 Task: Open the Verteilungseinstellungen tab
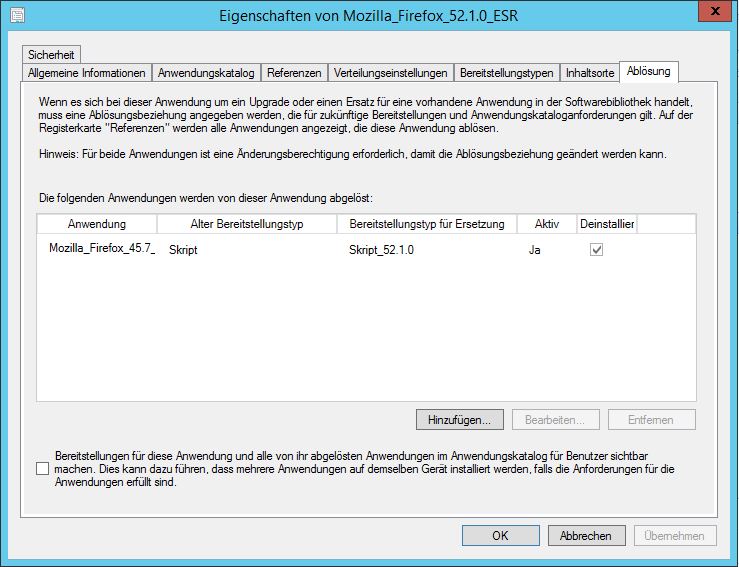coord(391,73)
